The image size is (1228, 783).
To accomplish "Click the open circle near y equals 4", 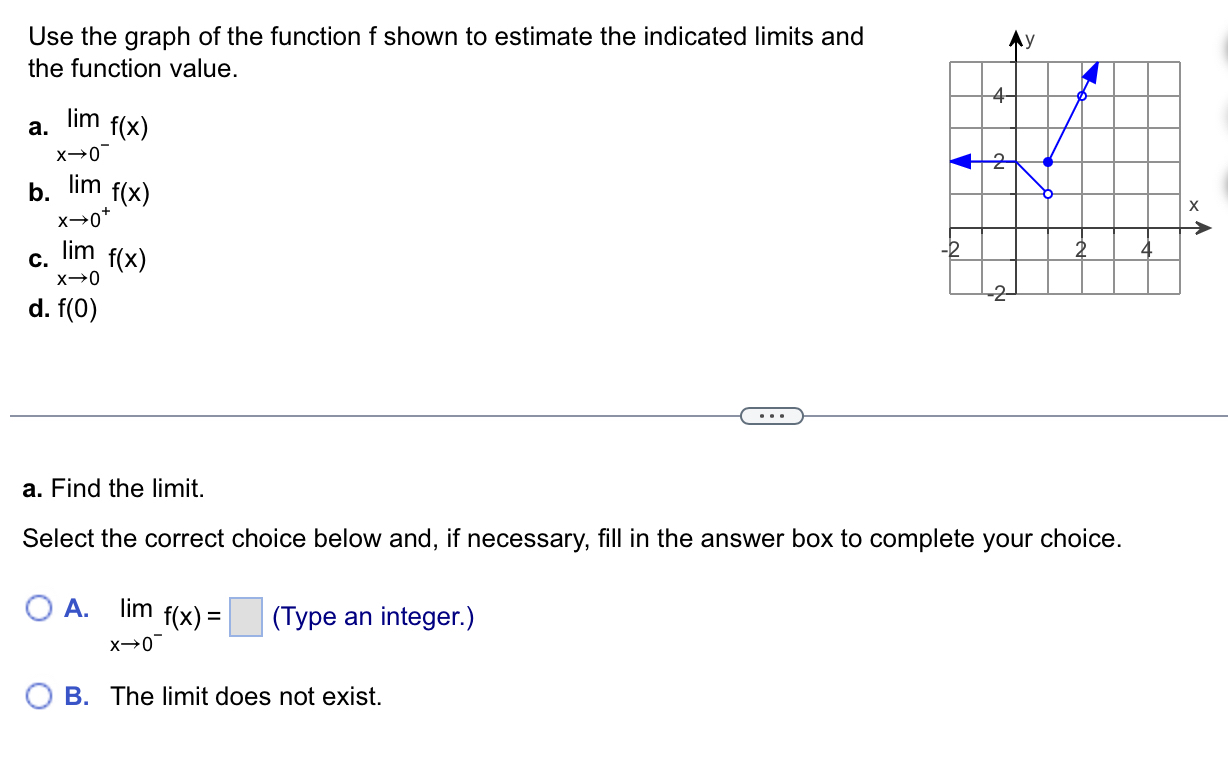I will coord(1082,96).
